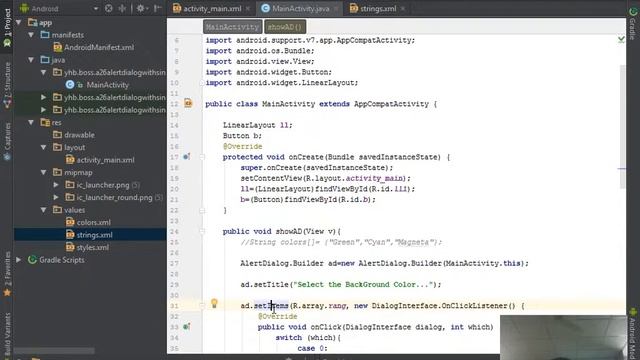The width and height of the screenshot is (640, 360).
Task: Collapse the java folder
Action: [x=31, y=60]
